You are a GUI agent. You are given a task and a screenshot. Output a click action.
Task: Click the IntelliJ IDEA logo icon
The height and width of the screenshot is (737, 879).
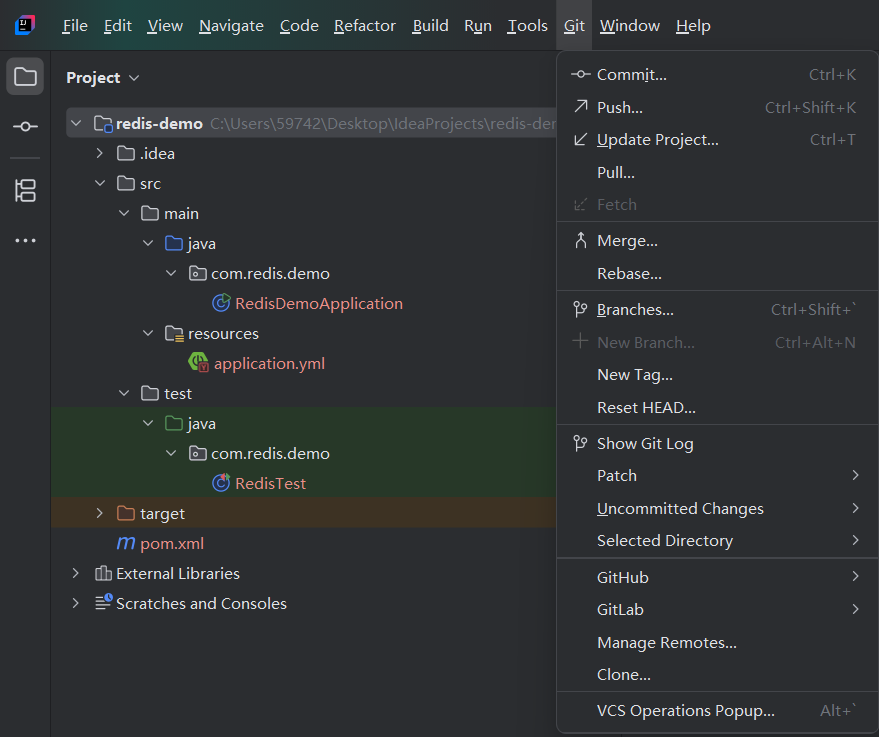(25, 25)
